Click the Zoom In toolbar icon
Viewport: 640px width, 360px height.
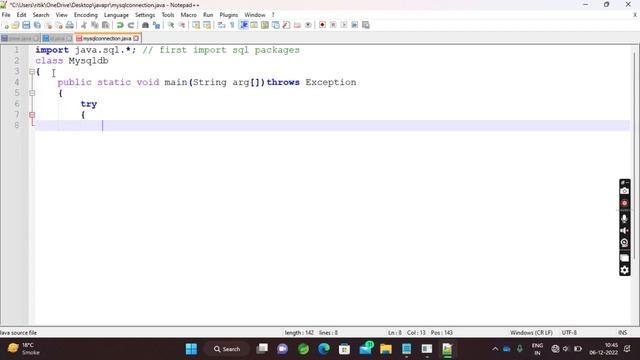[171, 25]
